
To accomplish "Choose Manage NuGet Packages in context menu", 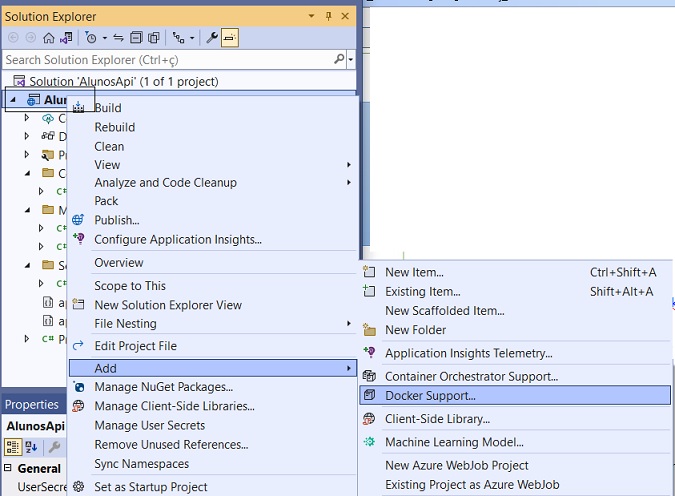I will [x=163, y=387].
